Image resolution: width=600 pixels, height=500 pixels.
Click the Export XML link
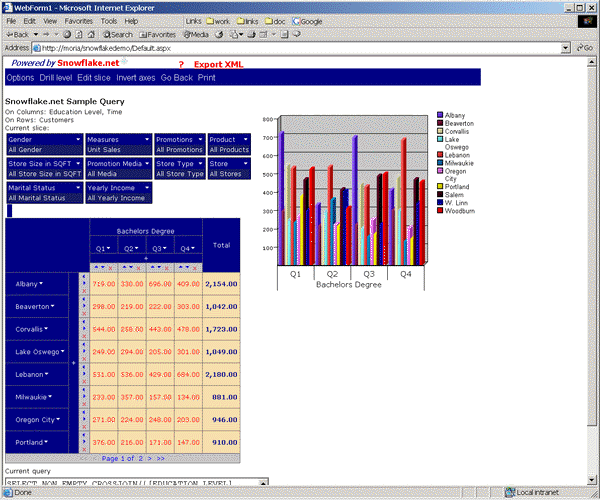(x=218, y=65)
